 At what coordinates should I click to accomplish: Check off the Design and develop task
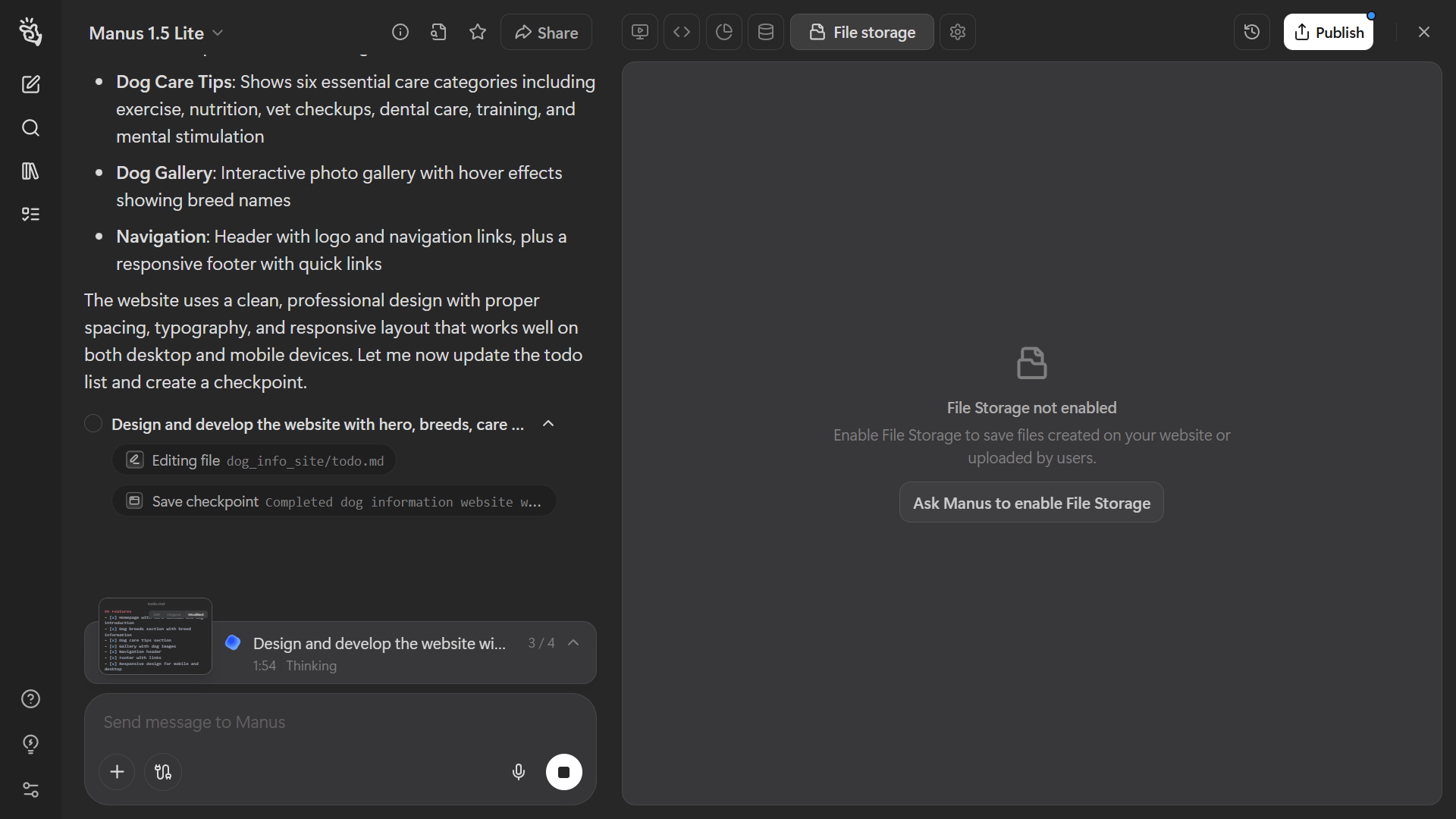point(92,423)
